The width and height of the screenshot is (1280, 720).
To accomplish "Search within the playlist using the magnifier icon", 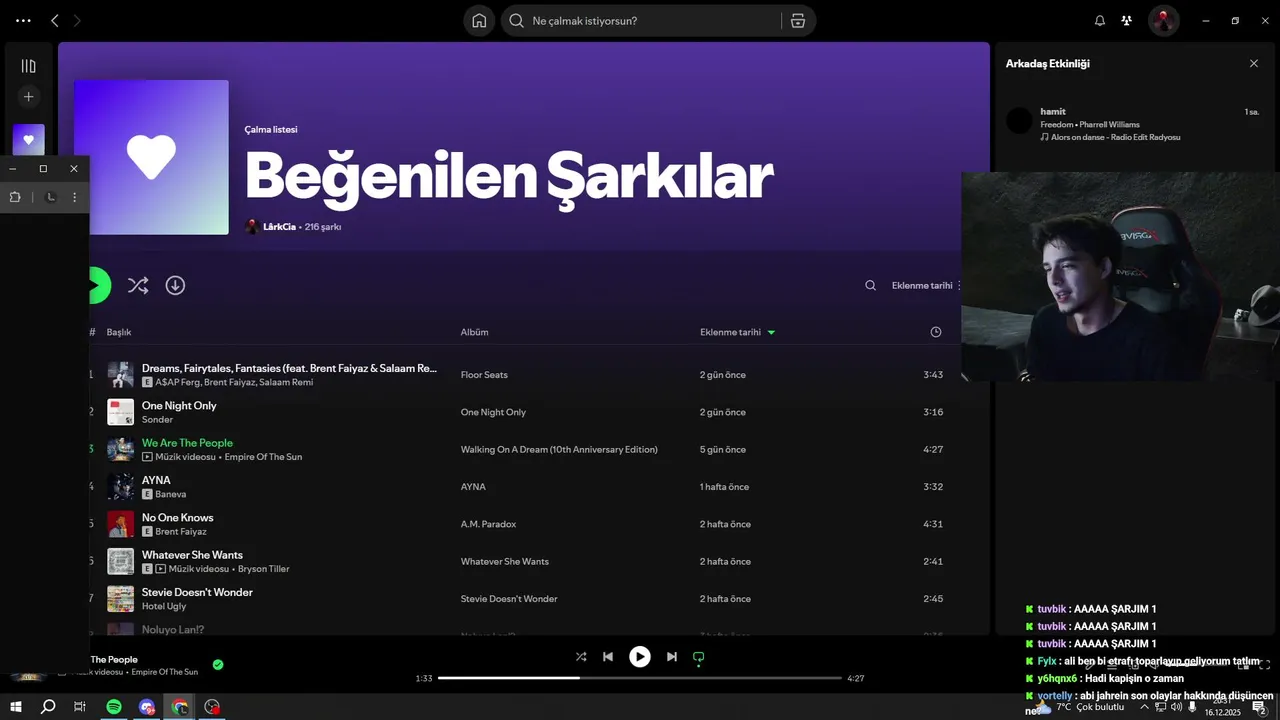I will coord(871,285).
